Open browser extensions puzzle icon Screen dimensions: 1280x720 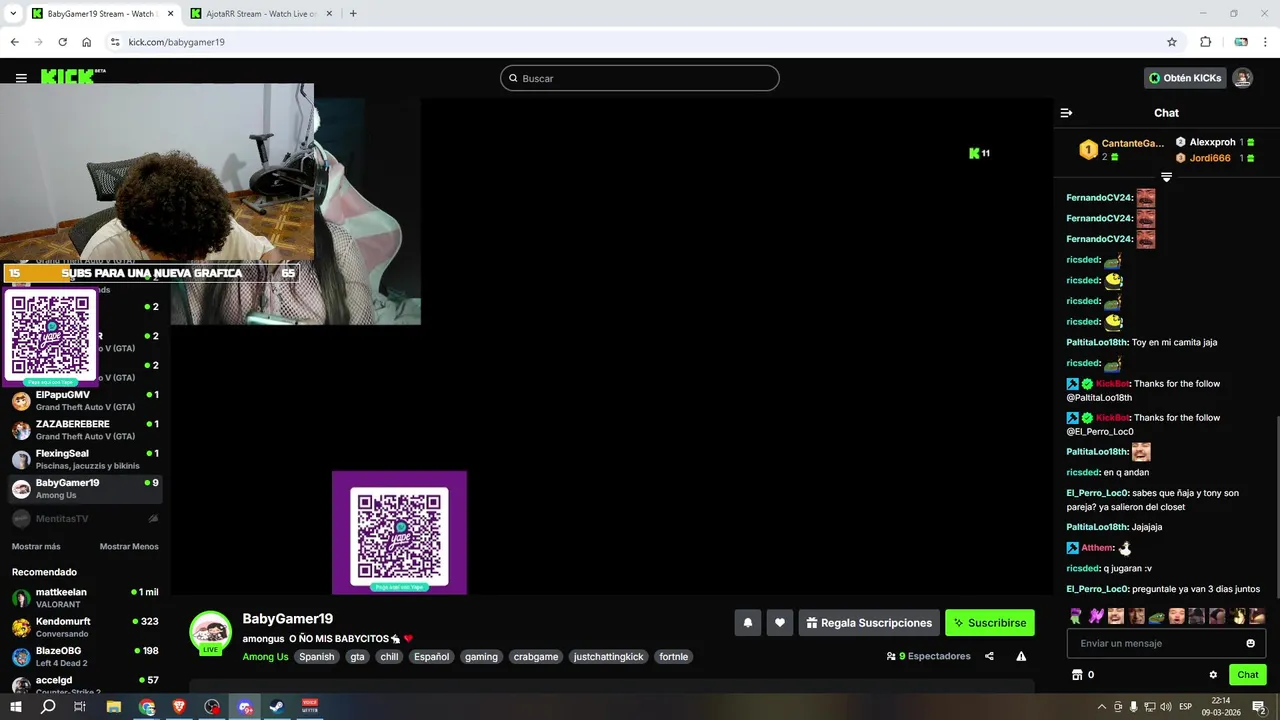1205,42
